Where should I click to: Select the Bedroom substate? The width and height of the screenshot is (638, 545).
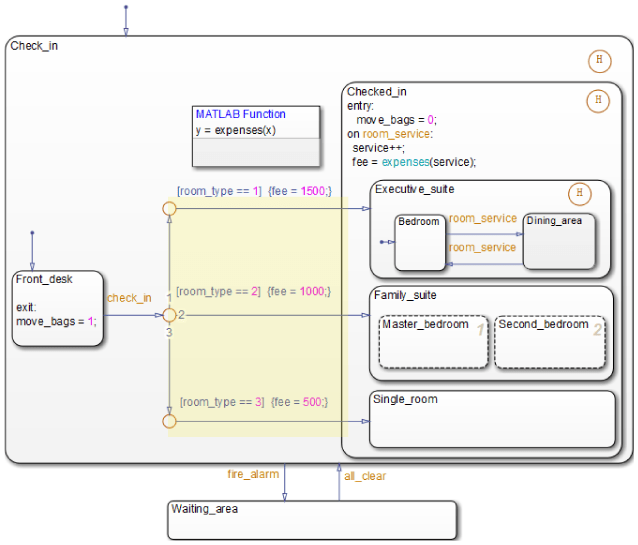point(420,243)
